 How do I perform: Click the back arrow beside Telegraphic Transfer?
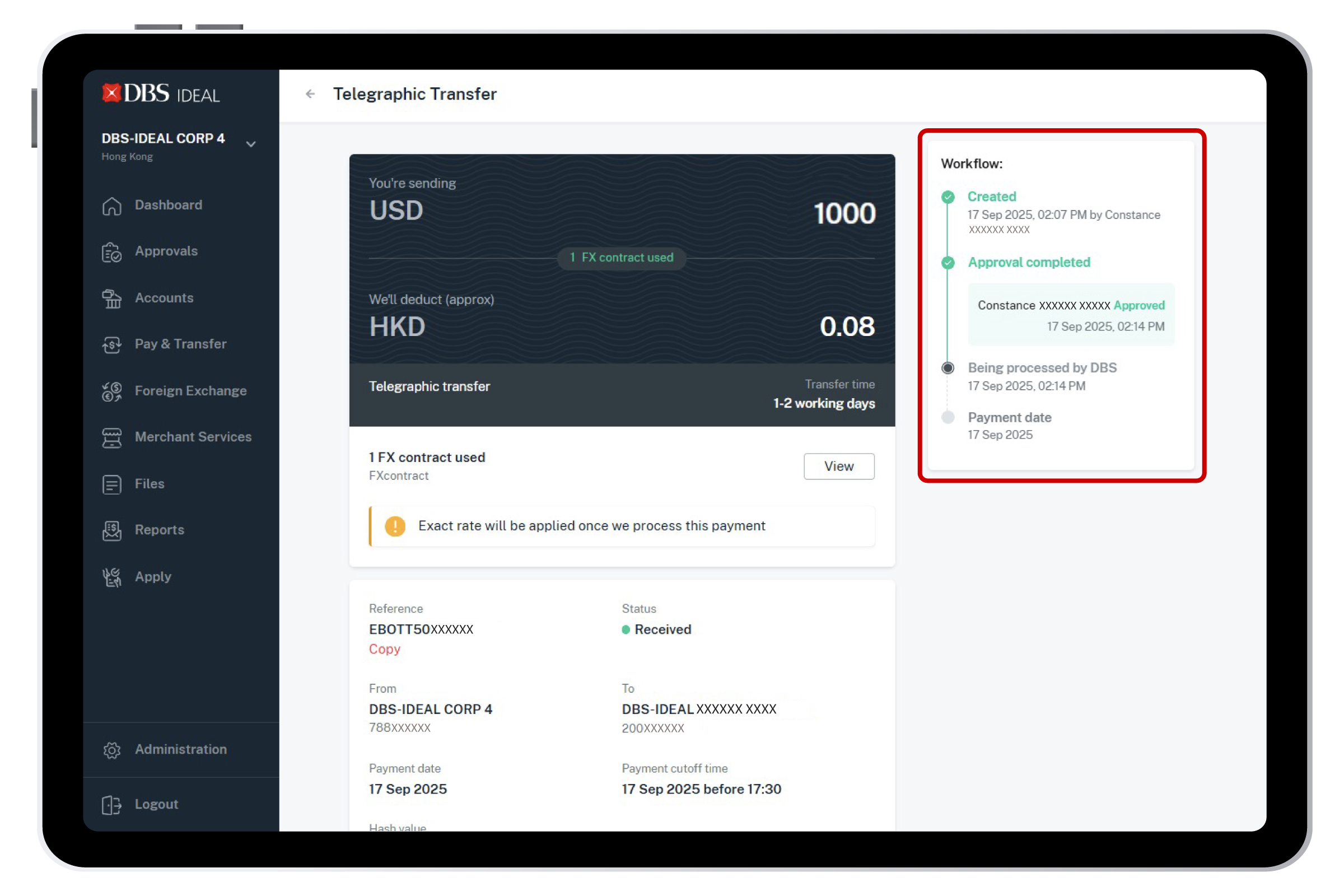pos(310,94)
